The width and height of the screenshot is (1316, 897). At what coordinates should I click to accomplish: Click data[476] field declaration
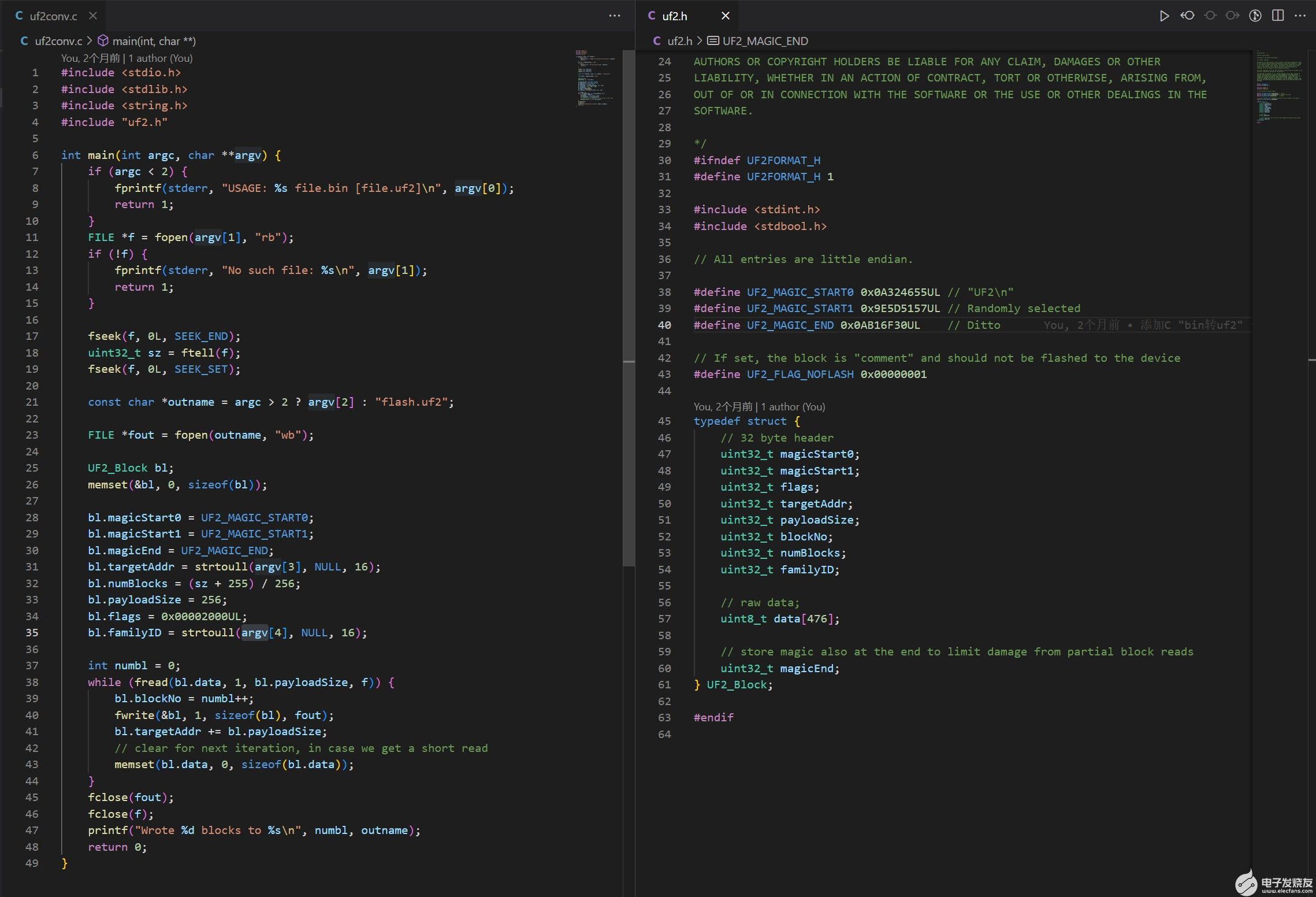780,618
